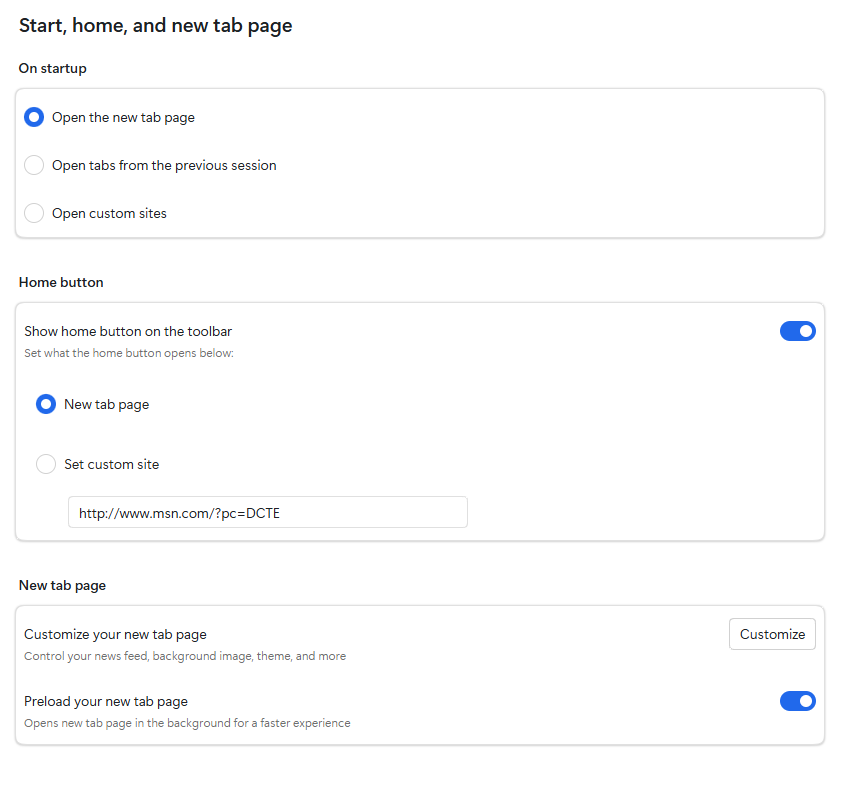This screenshot has height=795, width=864.
Task: Click the msn.com custom site URL field
Action: tap(267, 512)
